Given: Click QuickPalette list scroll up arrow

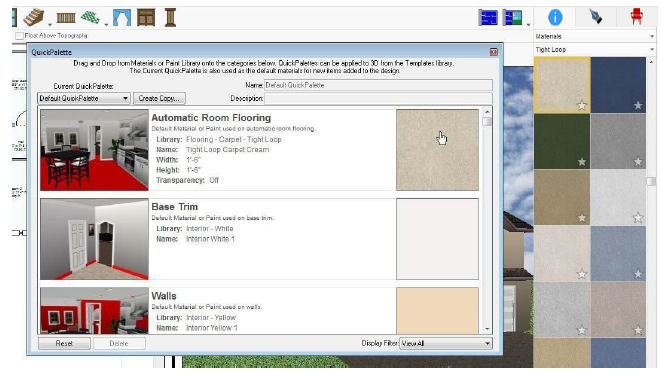Looking at the screenshot, I should click(x=487, y=112).
